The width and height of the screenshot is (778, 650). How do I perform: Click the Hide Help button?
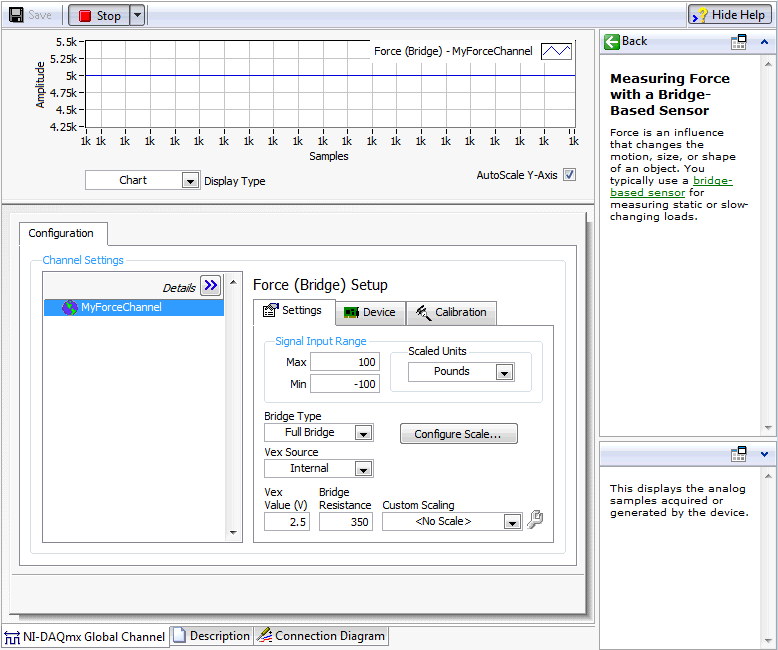[729, 15]
